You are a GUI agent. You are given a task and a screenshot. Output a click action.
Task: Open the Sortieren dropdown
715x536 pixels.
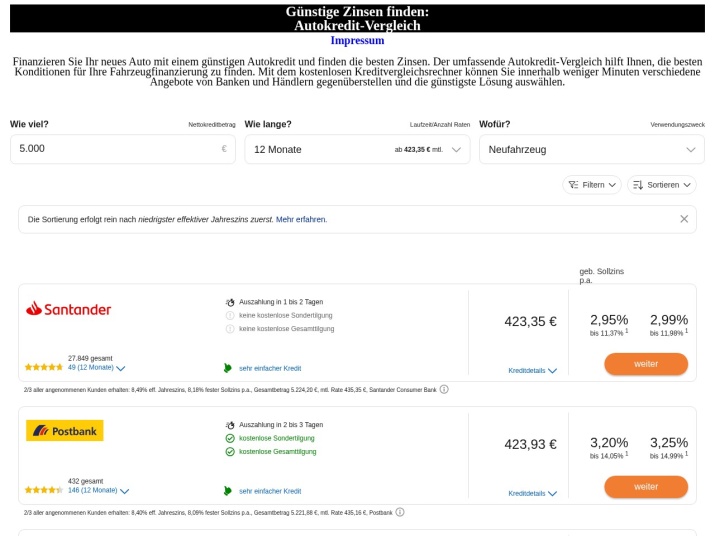pos(662,185)
